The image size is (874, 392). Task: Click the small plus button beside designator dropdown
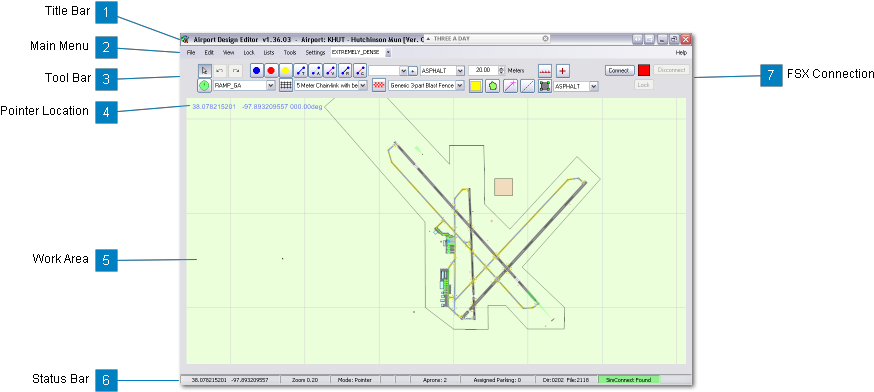pos(413,71)
